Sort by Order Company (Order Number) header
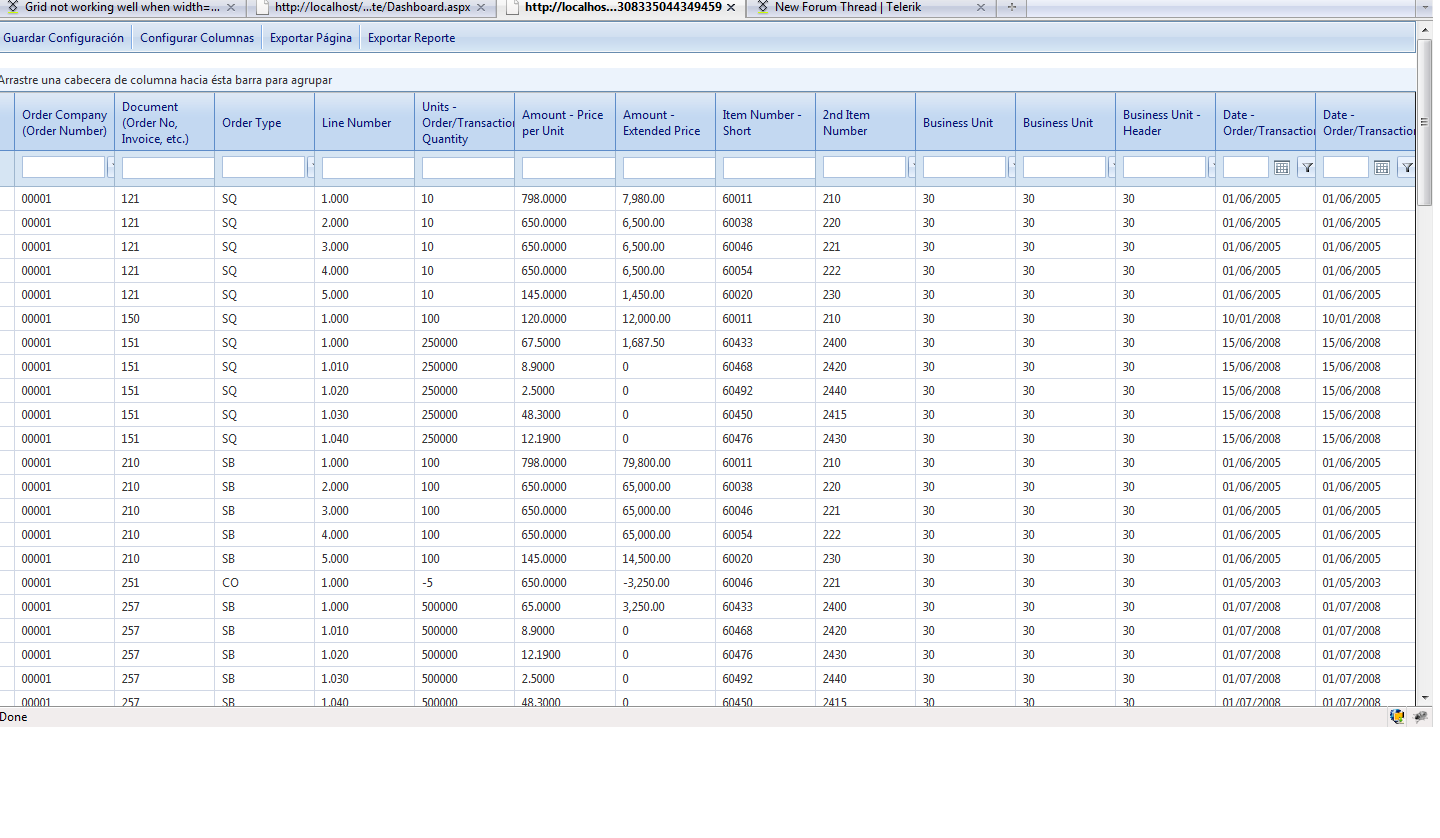The height and width of the screenshot is (838, 1440). pyautogui.click(x=64, y=123)
